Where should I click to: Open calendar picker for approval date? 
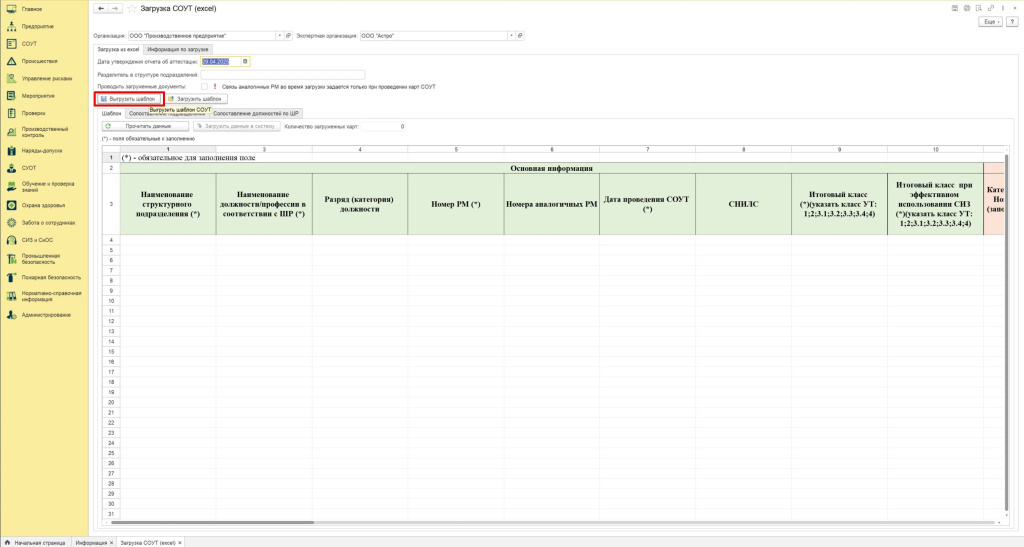coord(246,61)
